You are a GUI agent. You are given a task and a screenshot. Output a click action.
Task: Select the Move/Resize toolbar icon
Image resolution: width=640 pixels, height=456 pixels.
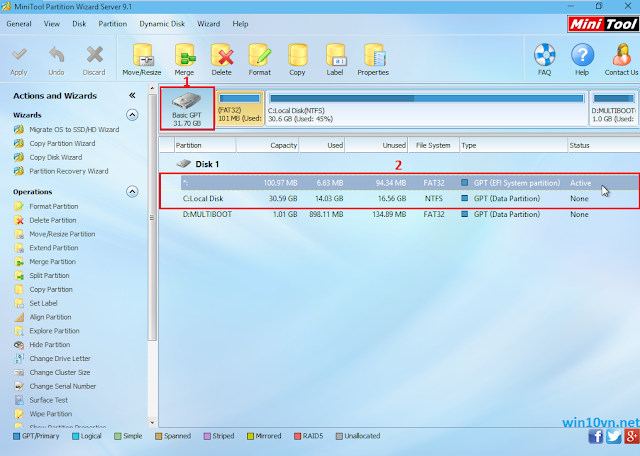(142, 55)
